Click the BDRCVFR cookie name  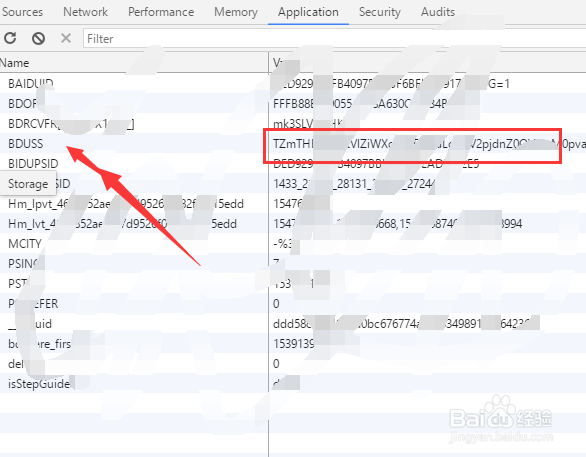pos(71,124)
